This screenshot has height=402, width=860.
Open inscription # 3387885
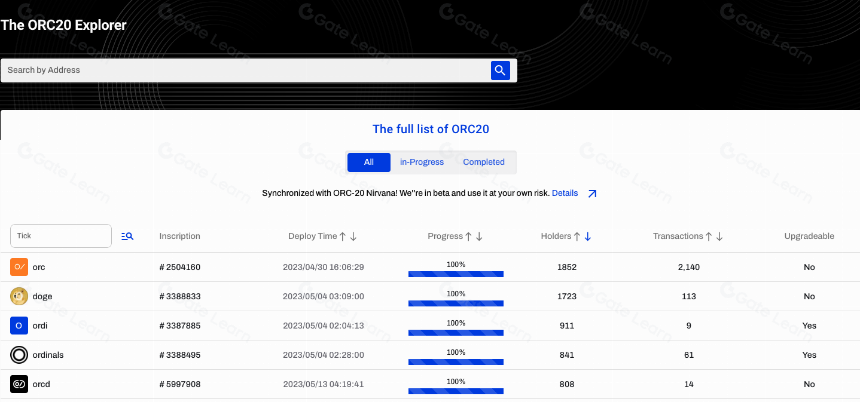[x=180, y=326]
